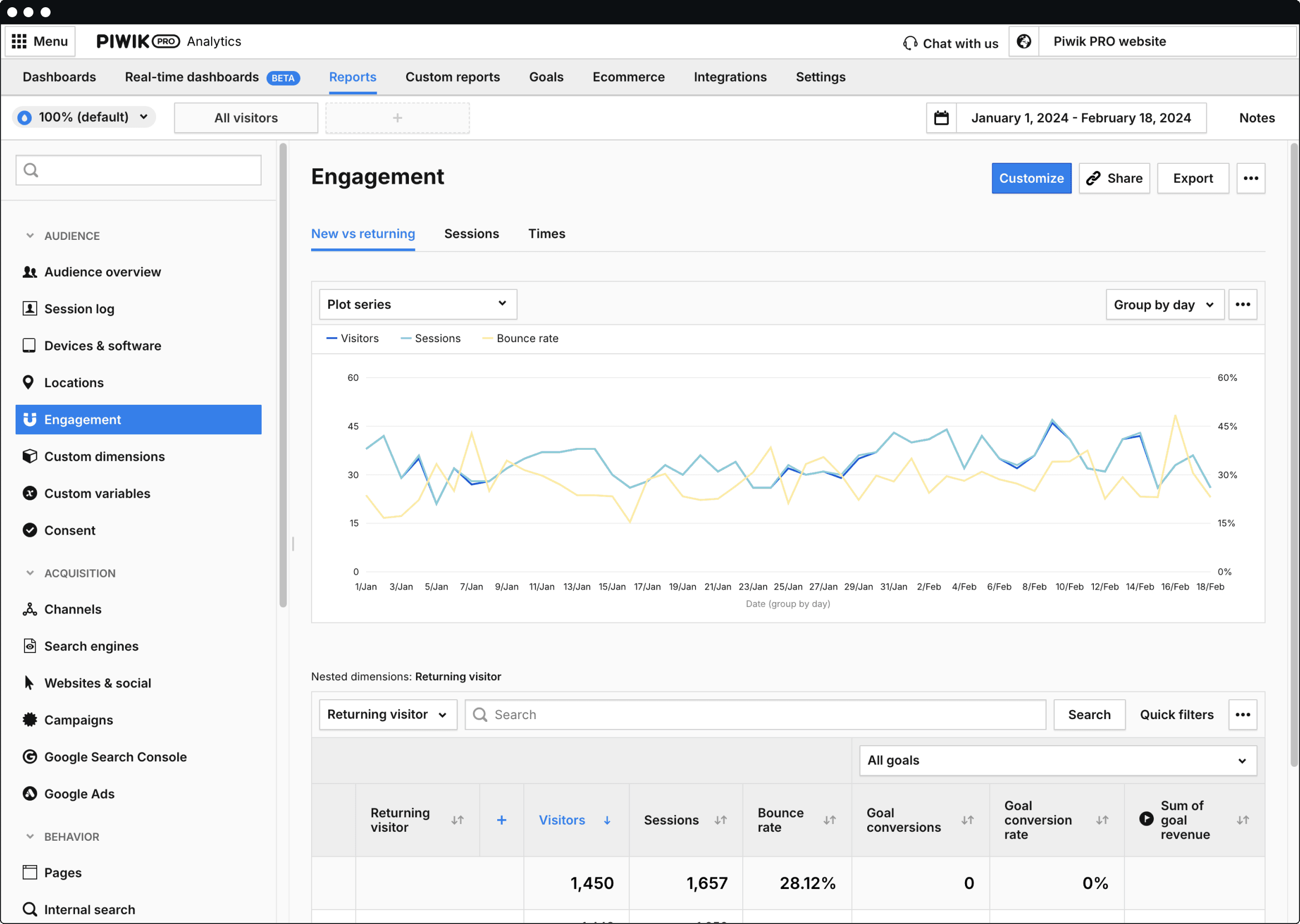
Task: Hide the Bounce rate series in the legend
Action: click(x=520, y=338)
